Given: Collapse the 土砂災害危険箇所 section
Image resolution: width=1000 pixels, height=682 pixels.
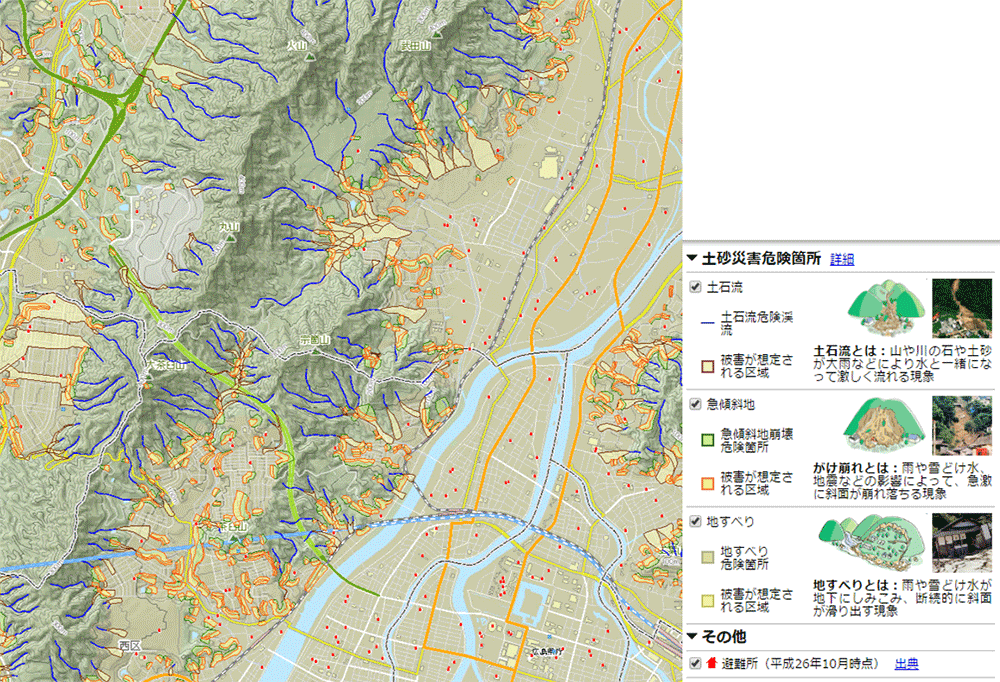Looking at the screenshot, I should 692,258.
